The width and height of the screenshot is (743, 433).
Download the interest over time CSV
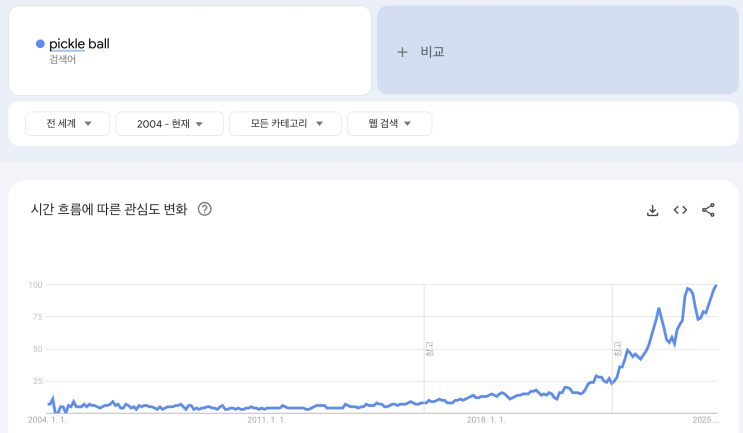click(x=653, y=210)
